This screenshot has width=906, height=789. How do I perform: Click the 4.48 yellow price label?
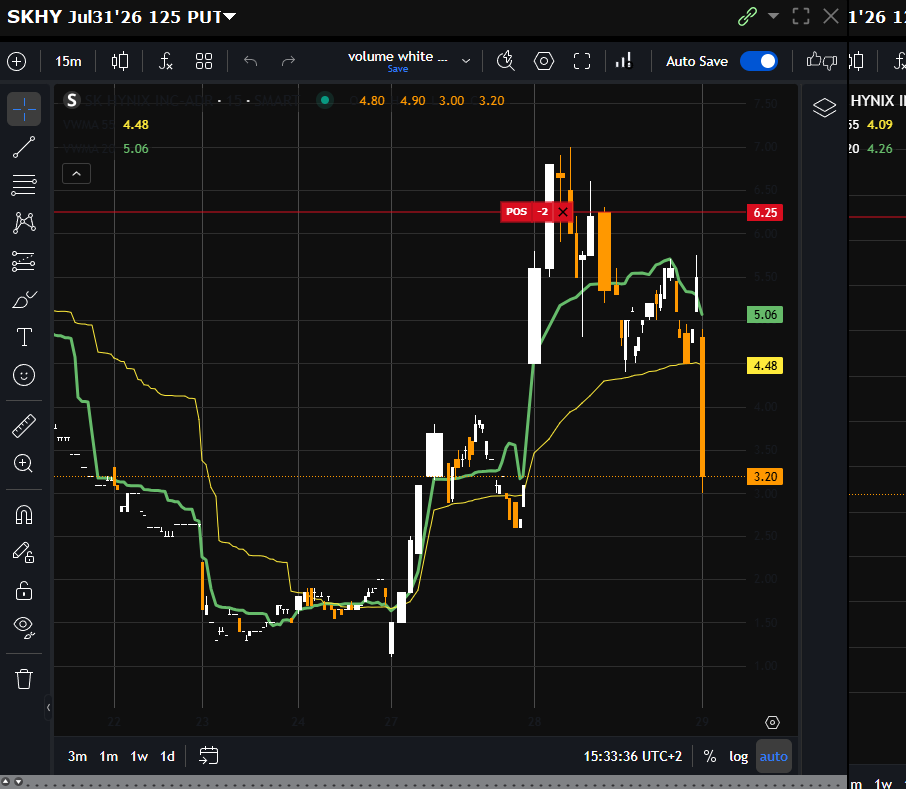click(x=765, y=366)
